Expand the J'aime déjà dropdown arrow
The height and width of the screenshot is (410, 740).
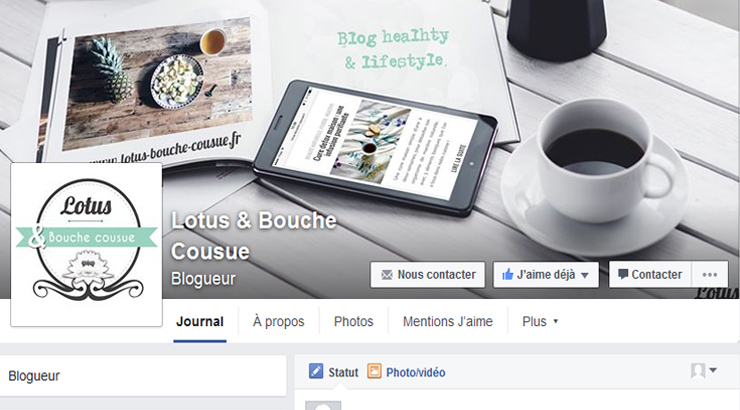pyautogui.click(x=584, y=275)
